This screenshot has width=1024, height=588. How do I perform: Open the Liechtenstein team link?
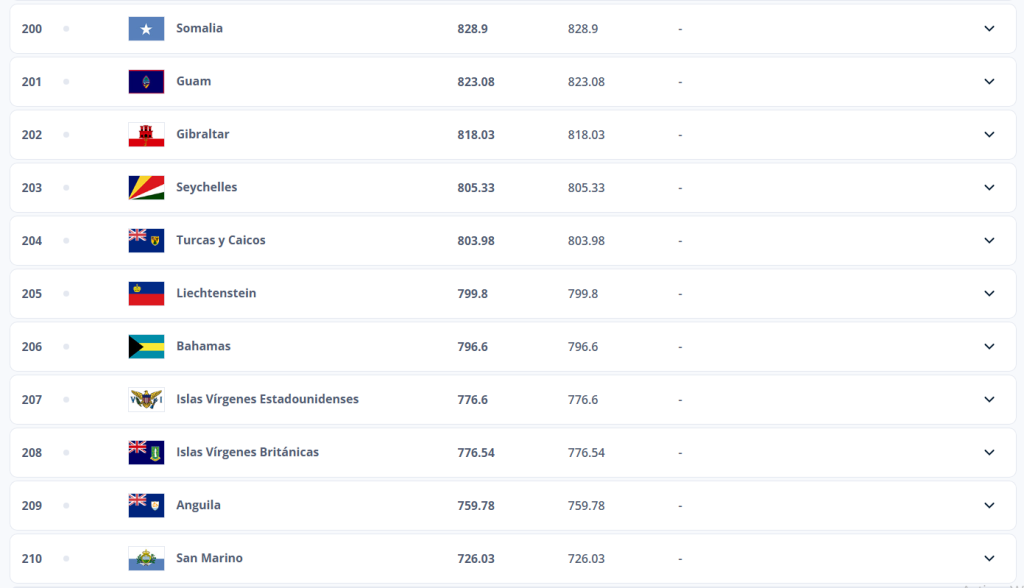pyautogui.click(x=216, y=294)
